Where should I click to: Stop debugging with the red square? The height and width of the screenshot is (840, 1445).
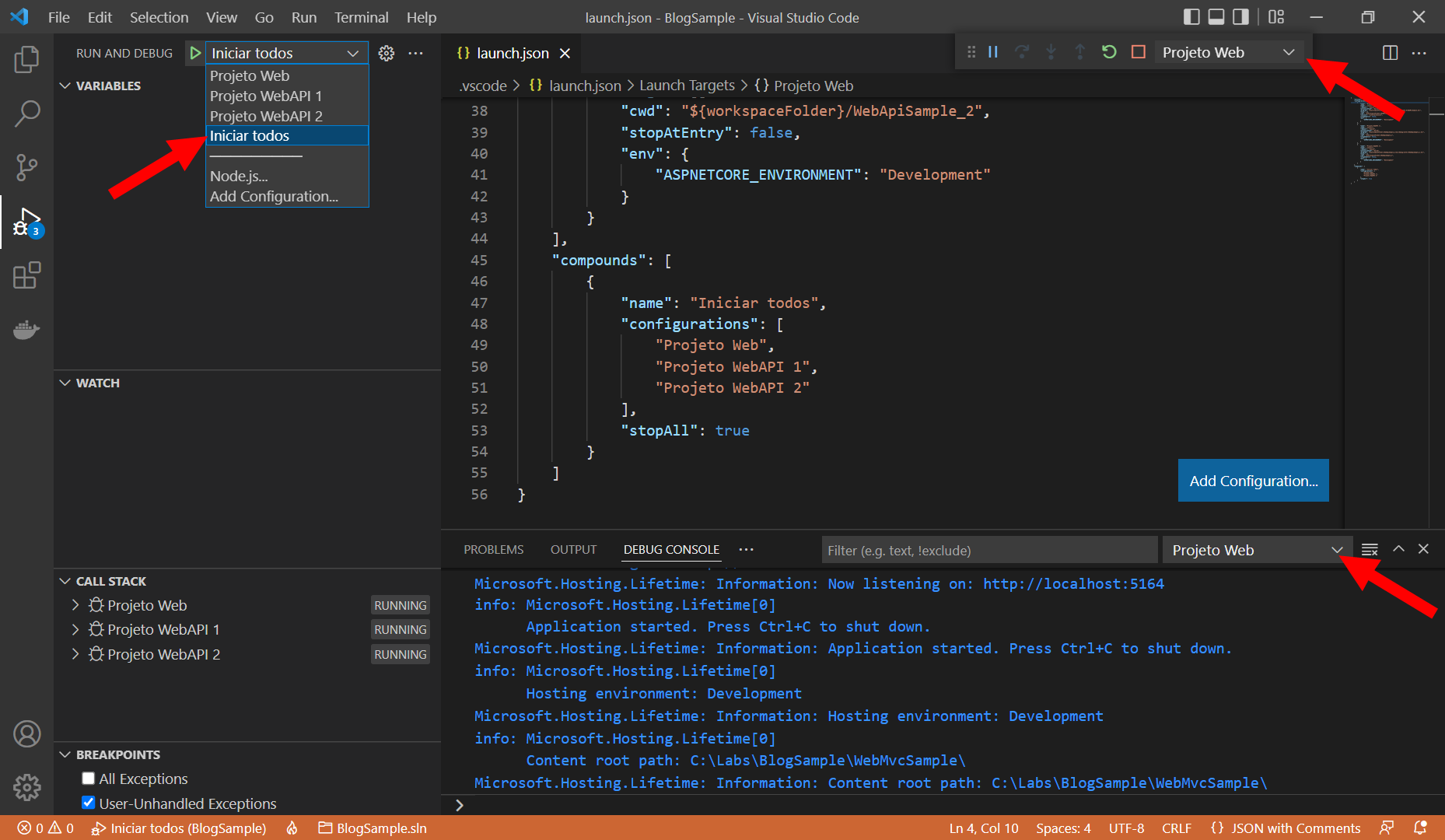1138,52
